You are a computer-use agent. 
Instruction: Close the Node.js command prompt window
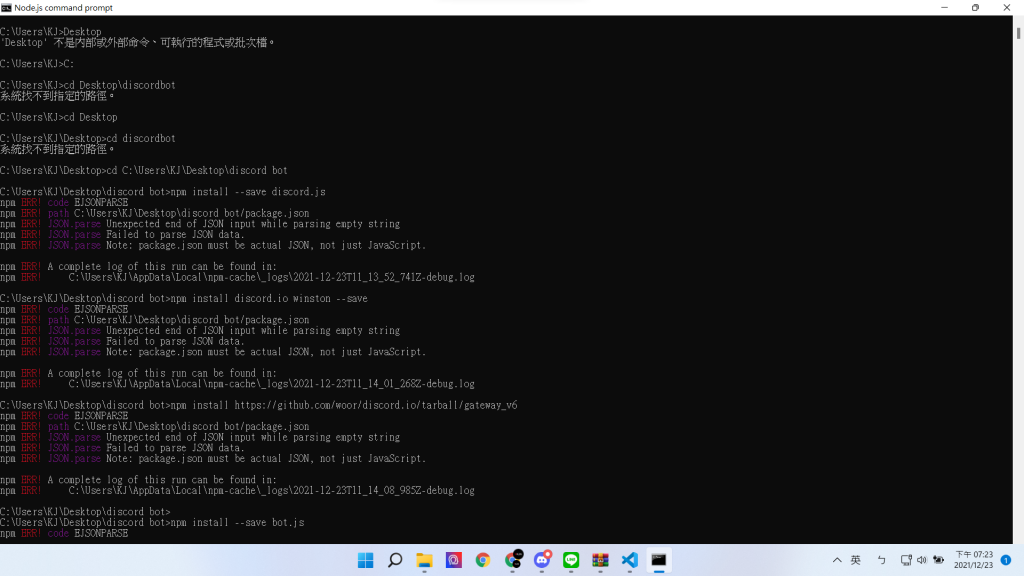[x=1006, y=8]
